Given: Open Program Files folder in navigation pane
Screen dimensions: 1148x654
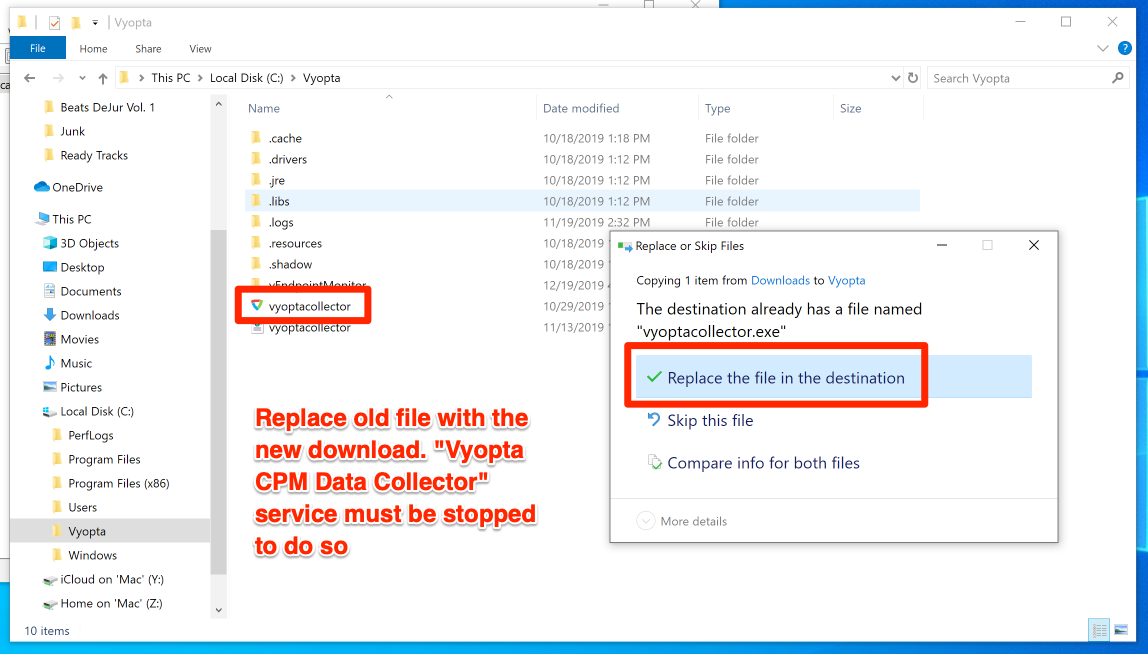Looking at the screenshot, I should coord(104,459).
